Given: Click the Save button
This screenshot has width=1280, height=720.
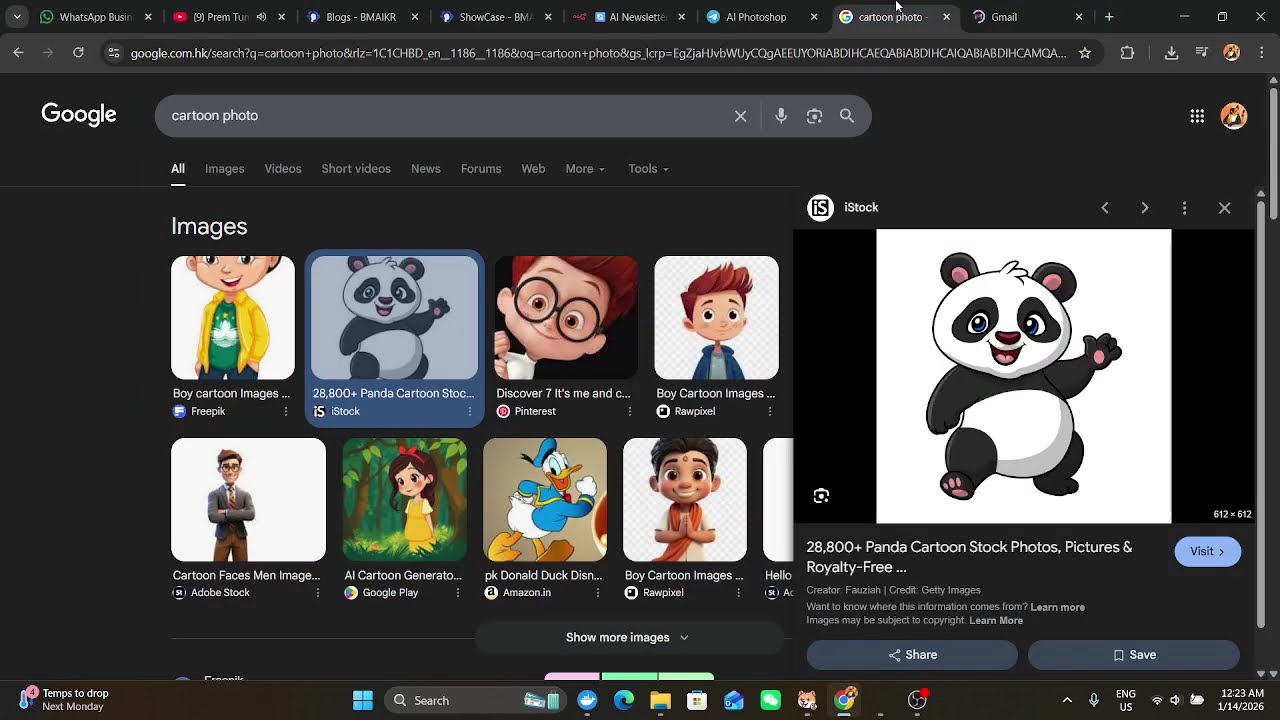Looking at the screenshot, I should coord(1134,655).
